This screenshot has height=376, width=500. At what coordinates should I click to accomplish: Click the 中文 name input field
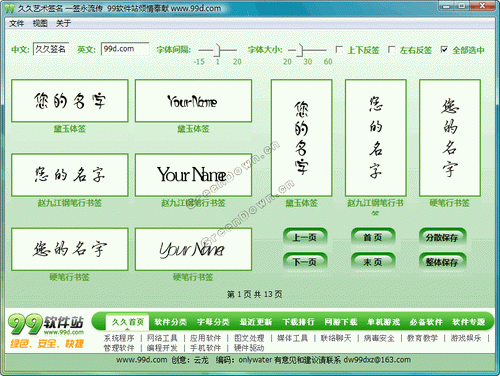click(x=51, y=49)
